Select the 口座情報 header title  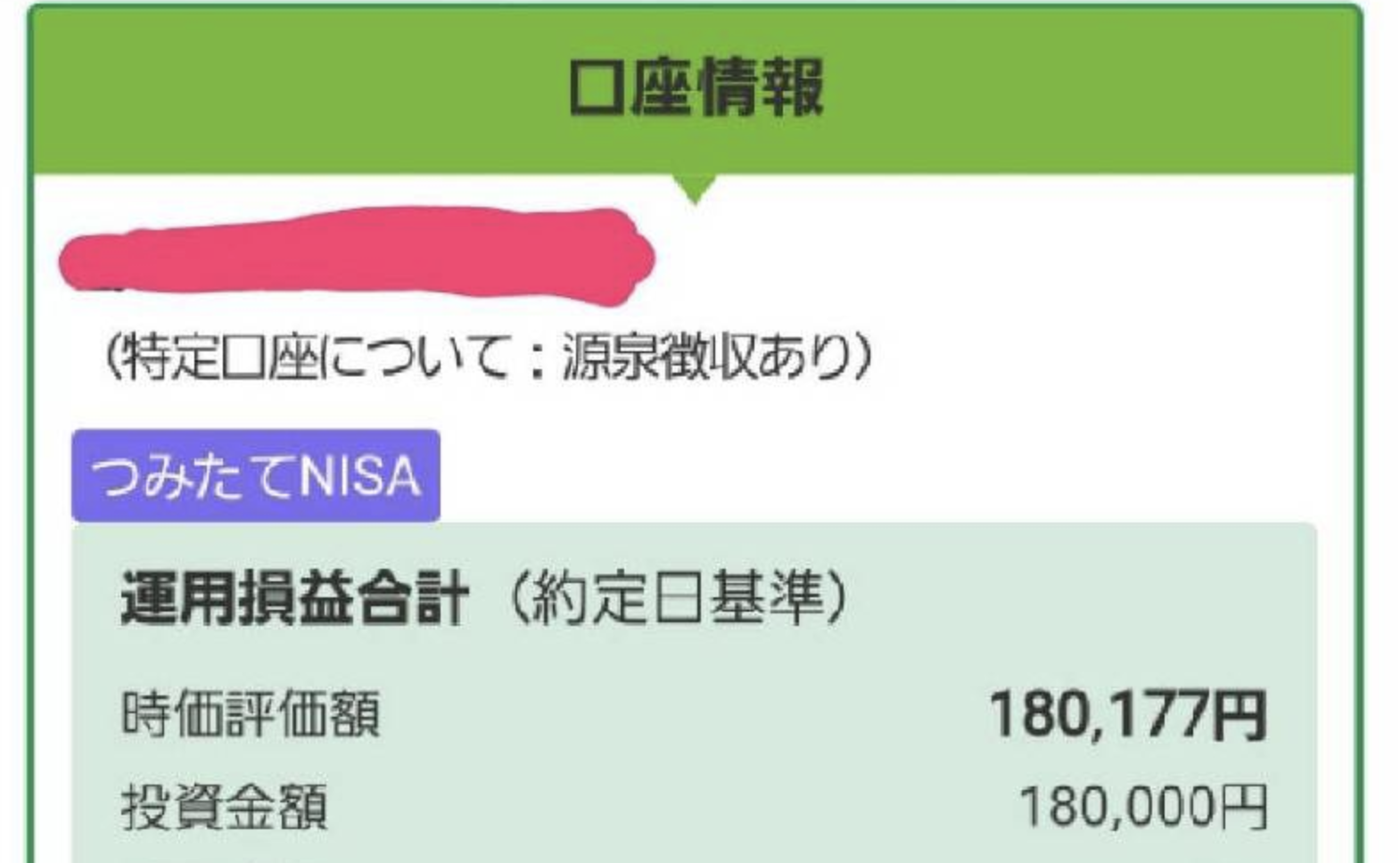coord(696,86)
